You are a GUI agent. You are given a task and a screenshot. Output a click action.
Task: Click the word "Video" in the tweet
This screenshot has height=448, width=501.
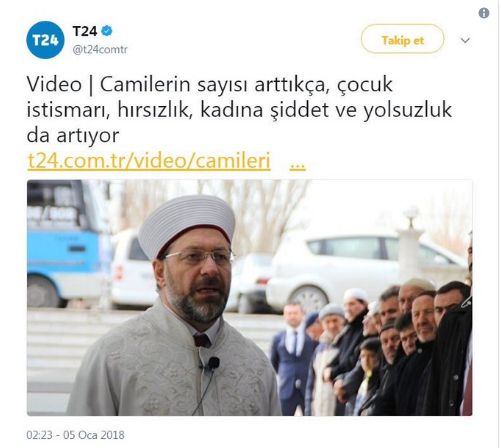(54, 85)
